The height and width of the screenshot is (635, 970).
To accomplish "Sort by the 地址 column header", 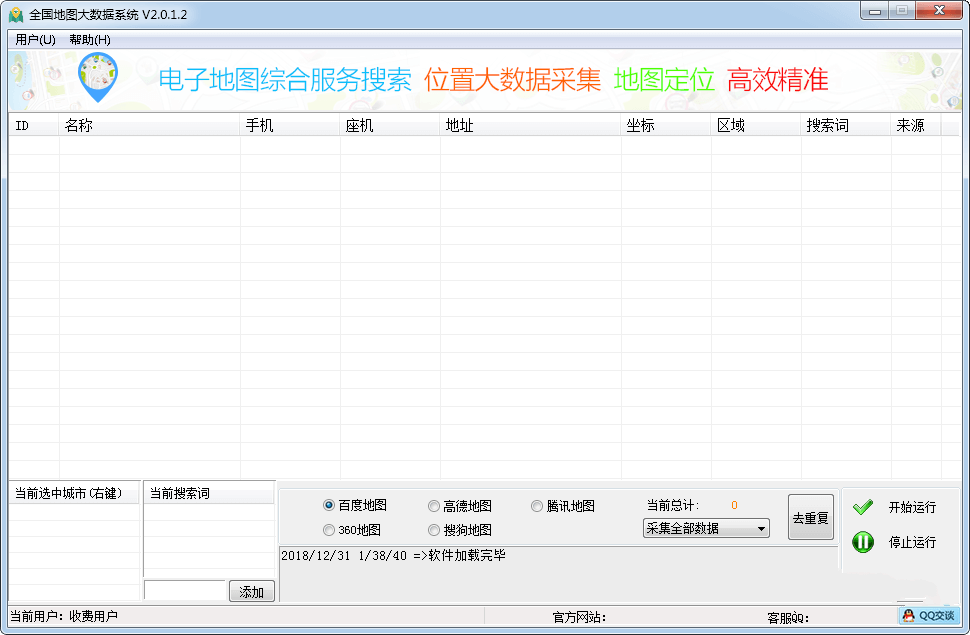I will coord(530,125).
